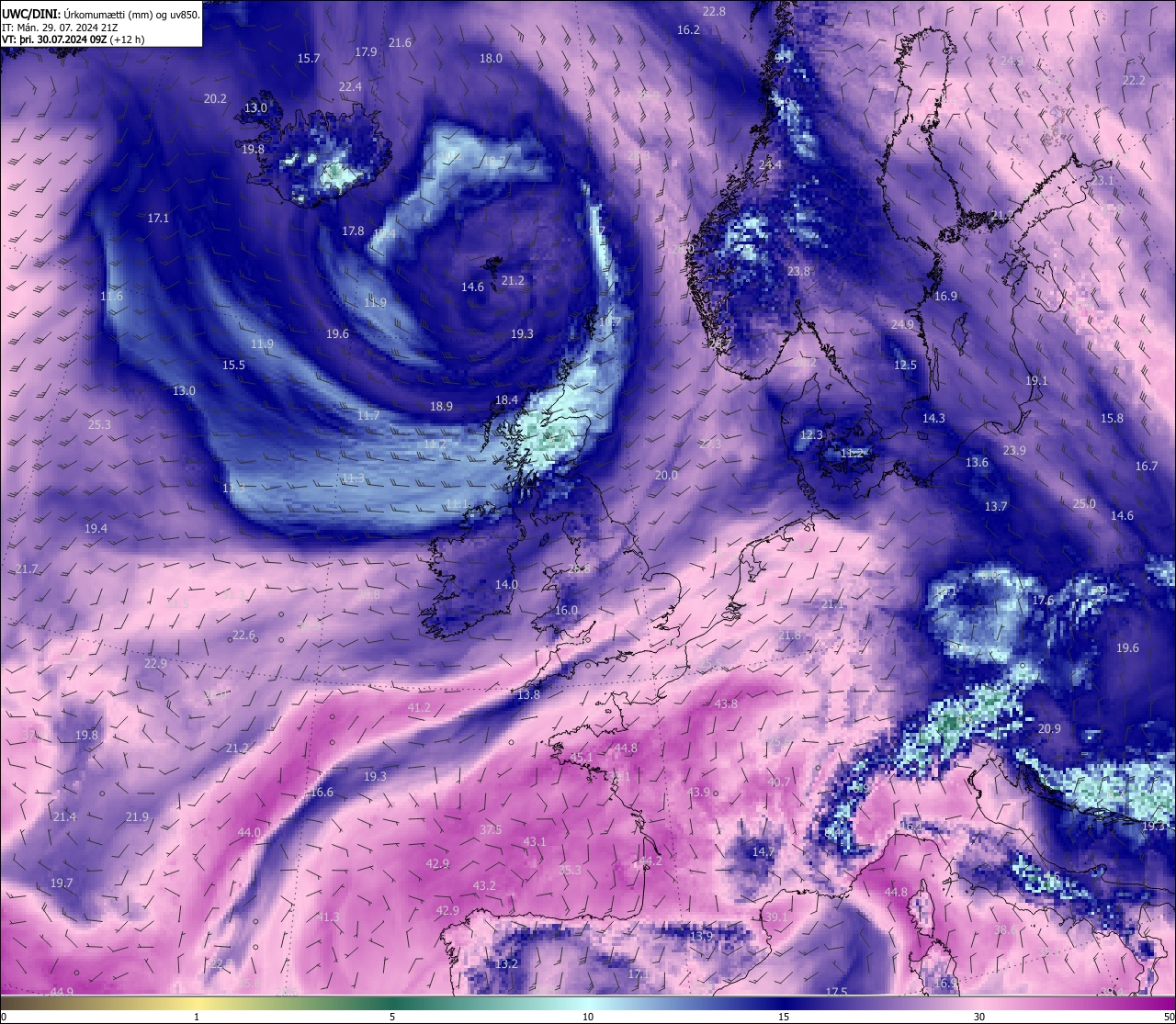Click the 12.5 value over Sweden

(x=905, y=366)
